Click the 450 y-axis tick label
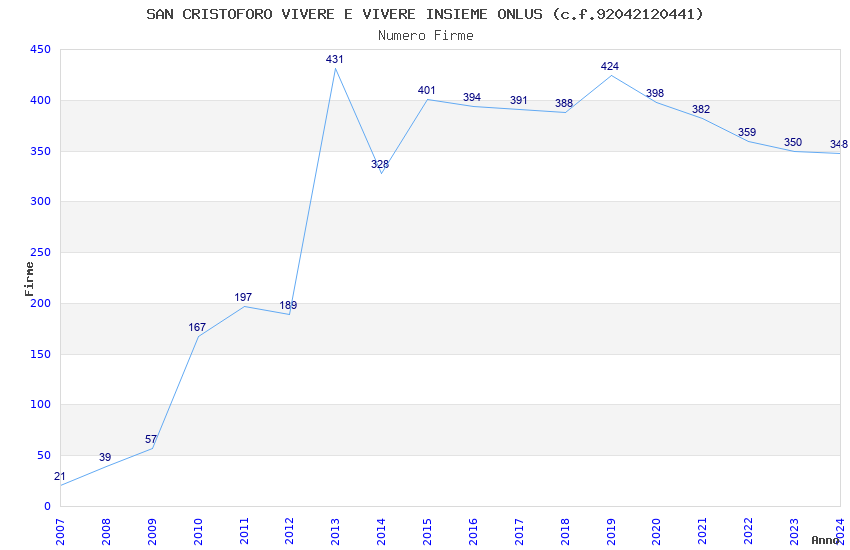850x550 pixels. click(x=40, y=49)
